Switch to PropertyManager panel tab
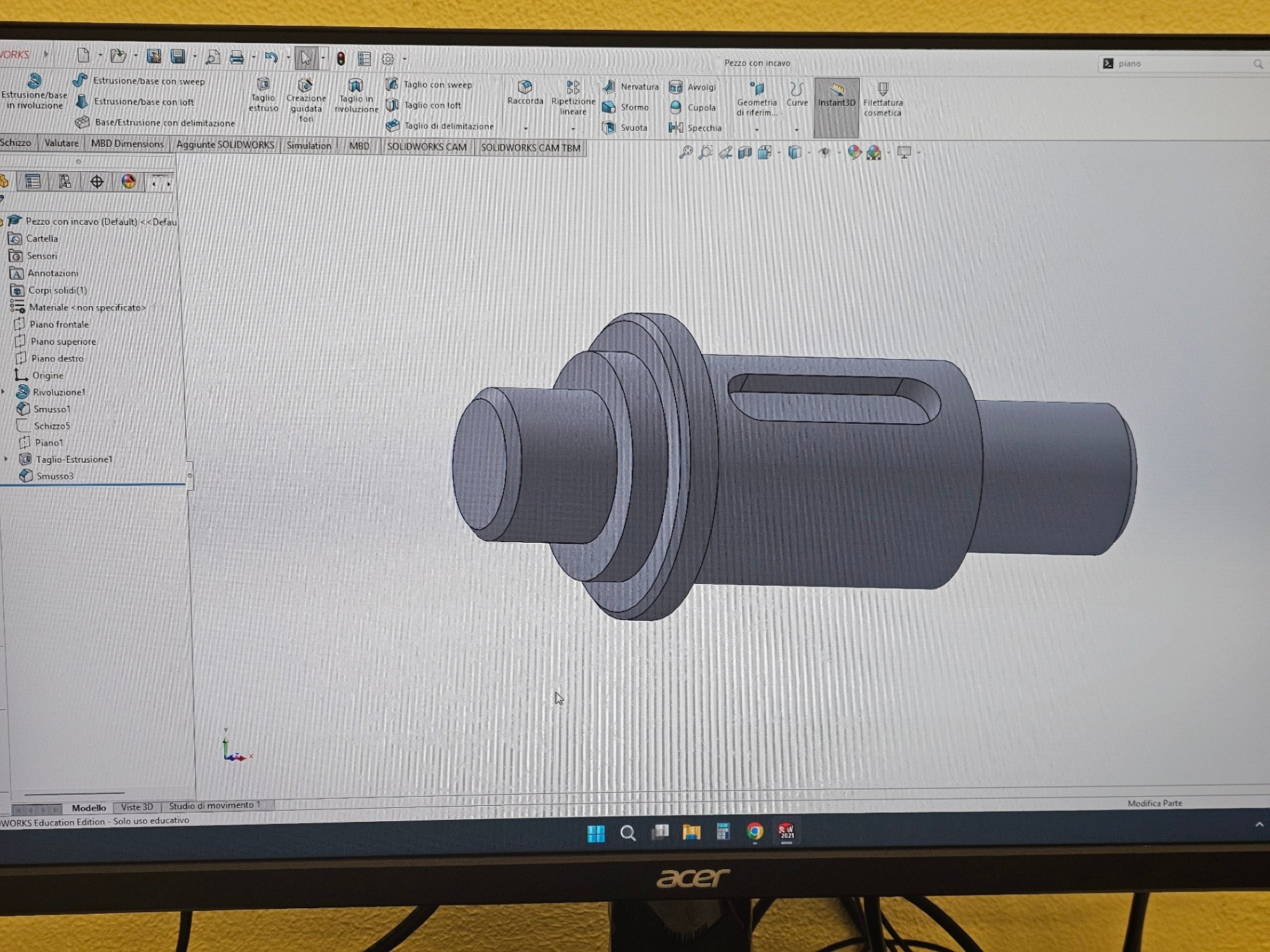Image resolution: width=1270 pixels, height=952 pixels. coord(33,182)
